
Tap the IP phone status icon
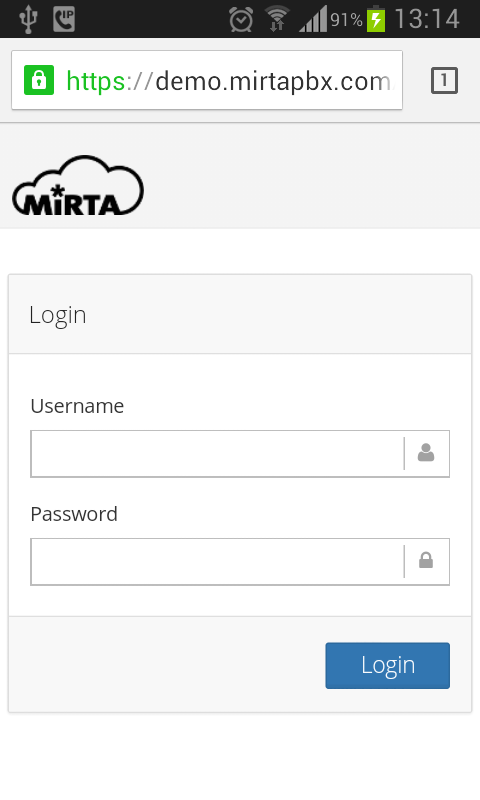(64, 19)
